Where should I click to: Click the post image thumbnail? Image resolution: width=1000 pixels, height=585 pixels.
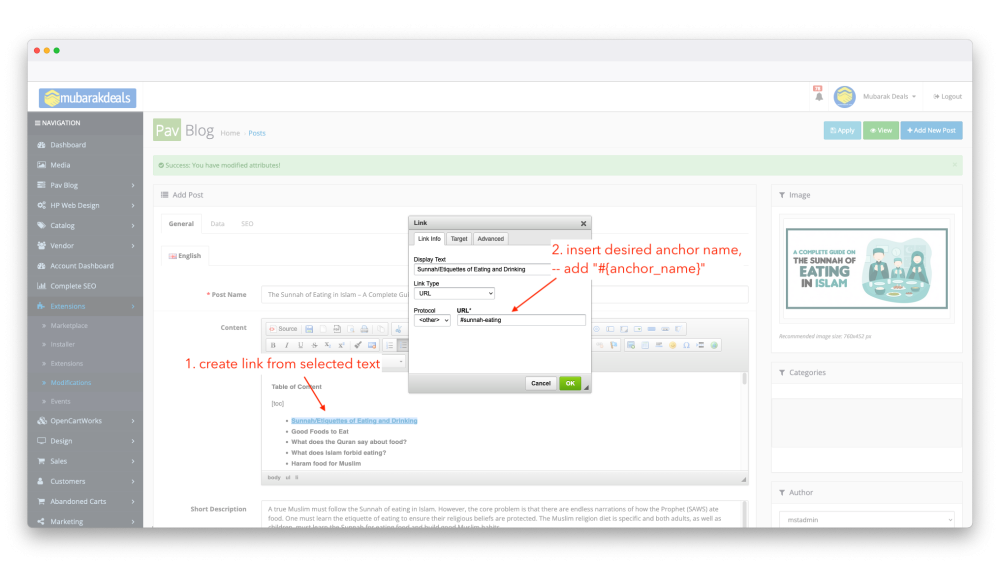(x=866, y=268)
